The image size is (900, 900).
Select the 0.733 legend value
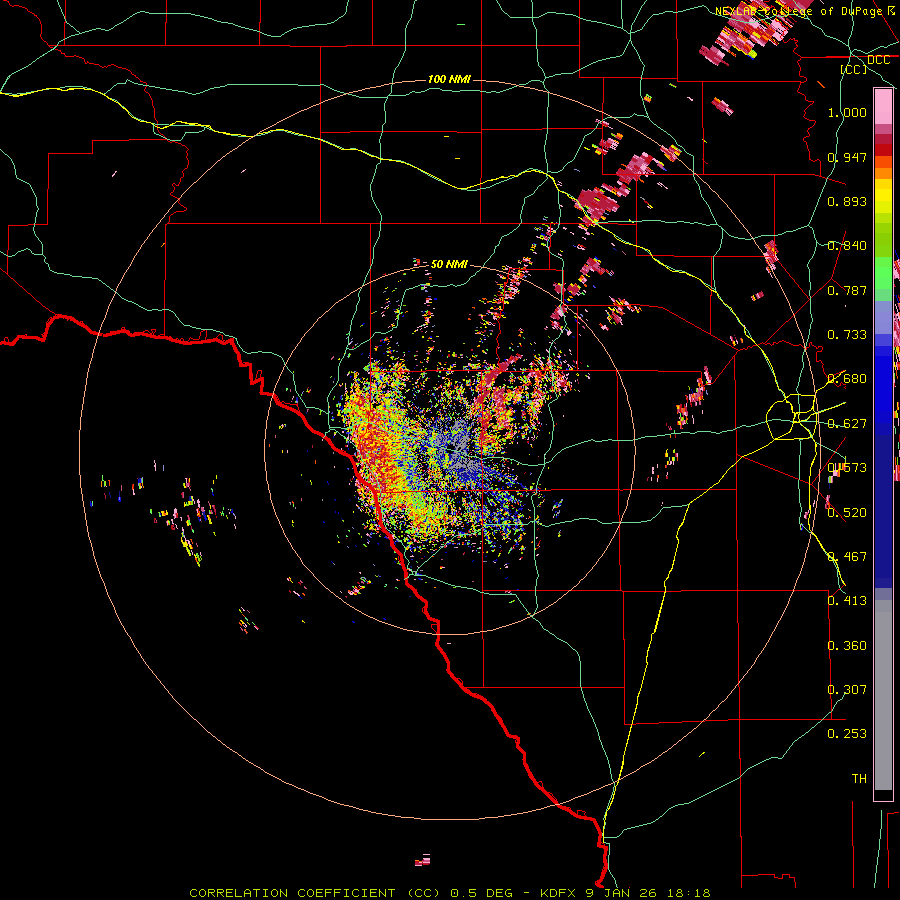click(847, 335)
